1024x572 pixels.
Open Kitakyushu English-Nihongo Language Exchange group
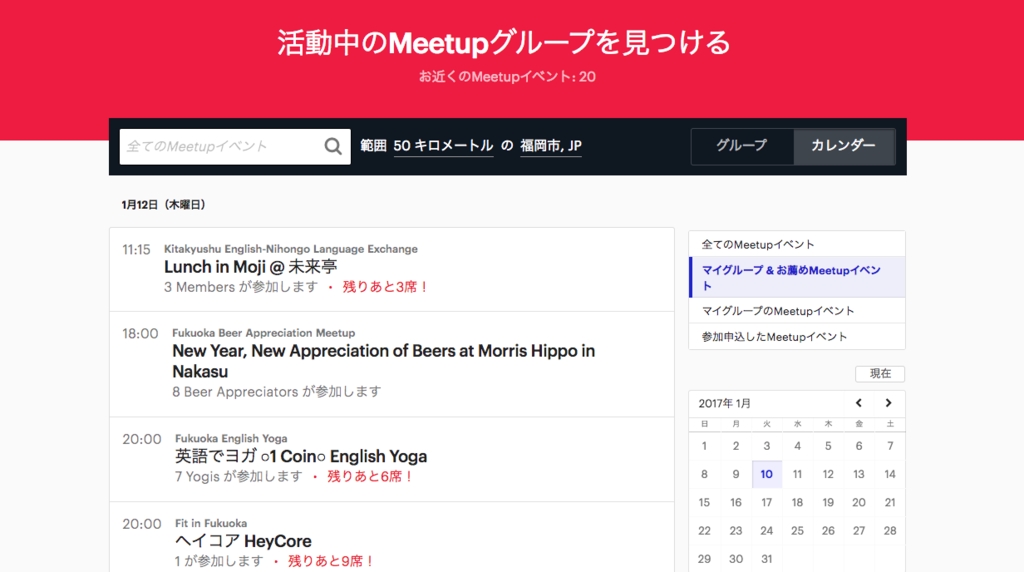point(291,249)
